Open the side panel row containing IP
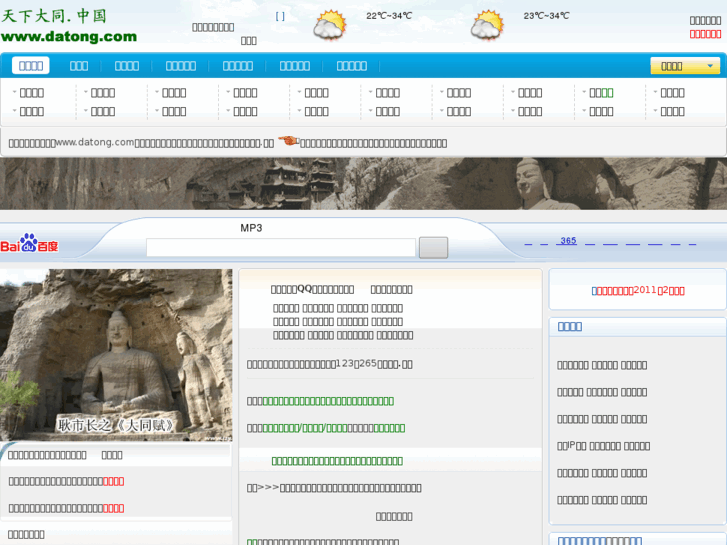The image size is (727, 545). 603,446
